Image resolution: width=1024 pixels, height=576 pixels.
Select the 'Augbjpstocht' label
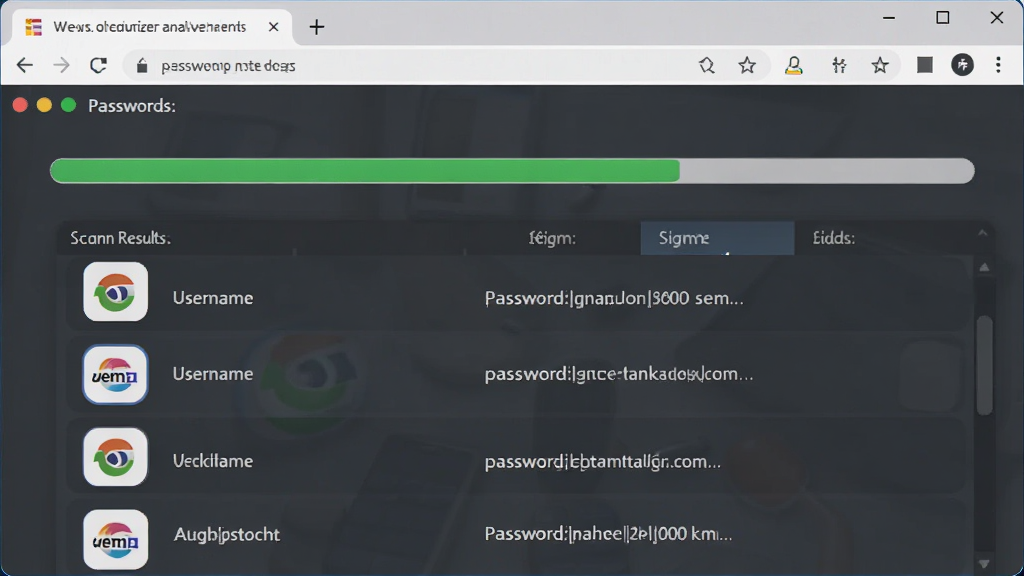tap(227, 534)
